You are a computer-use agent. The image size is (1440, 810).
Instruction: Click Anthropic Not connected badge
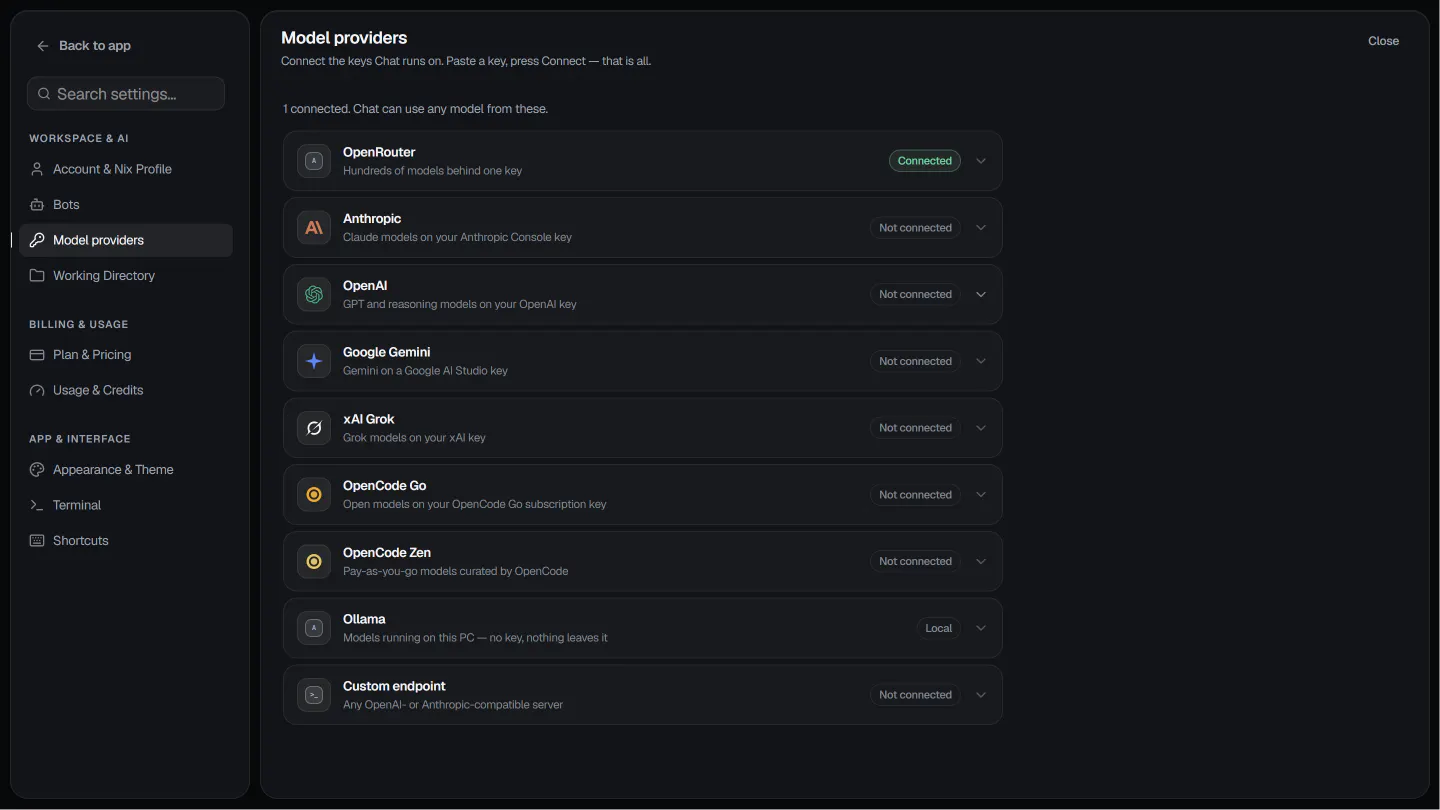click(915, 228)
